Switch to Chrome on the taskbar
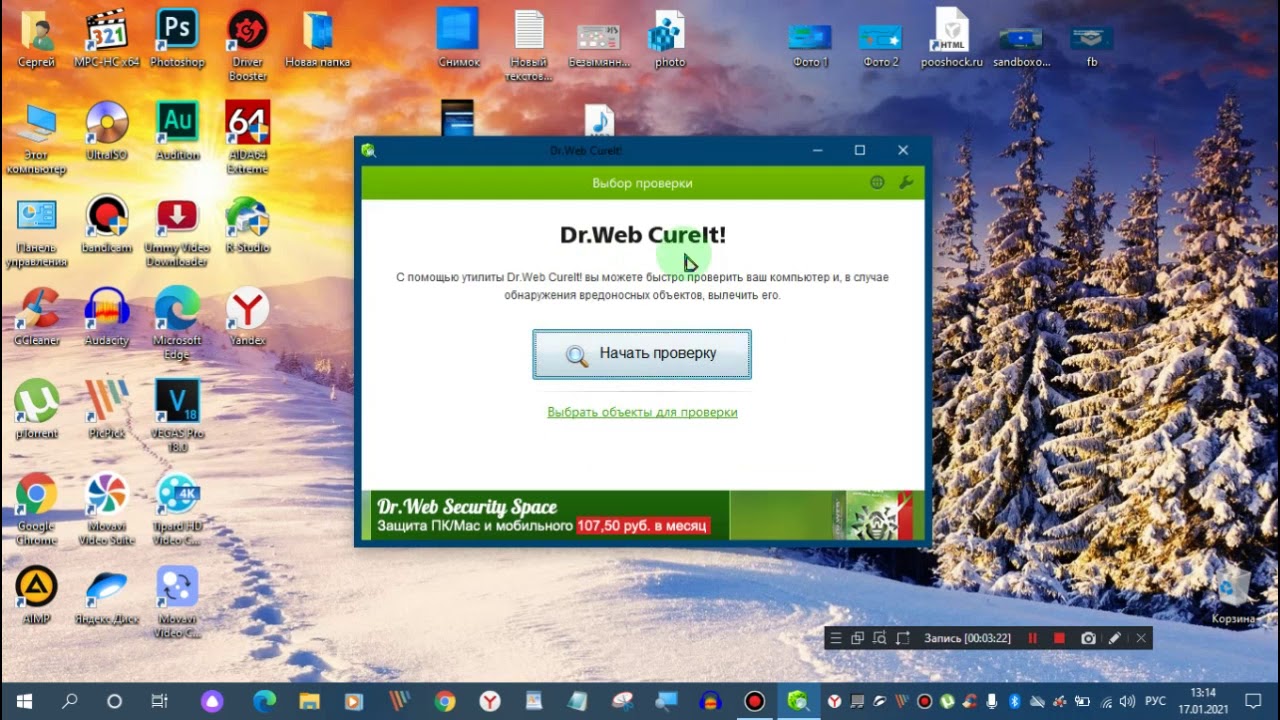 pyautogui.click(x=445, y=702)
